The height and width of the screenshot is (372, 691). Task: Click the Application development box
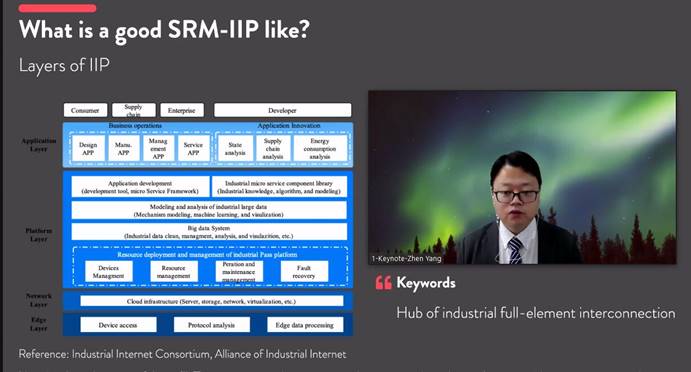[x=140, y=187]
